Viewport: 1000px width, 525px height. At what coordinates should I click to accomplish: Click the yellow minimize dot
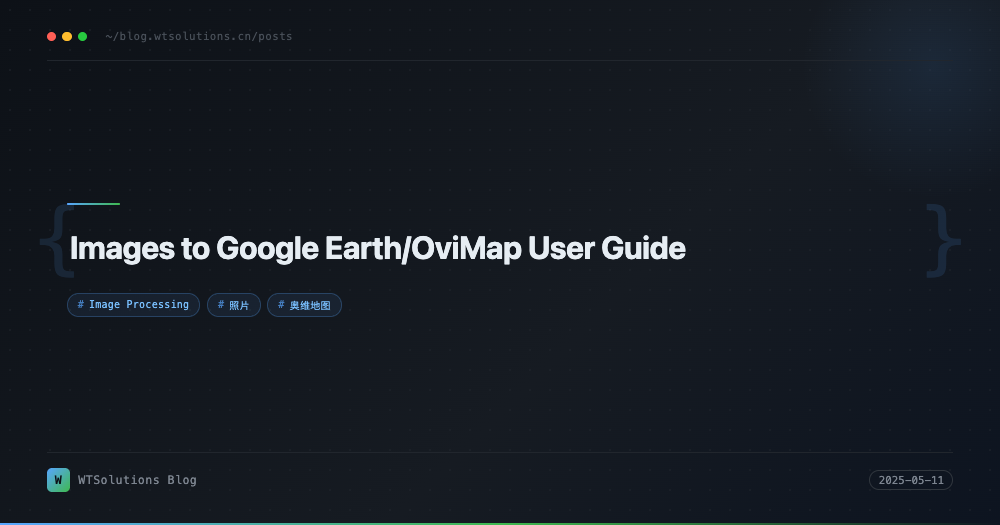tap(67, 36)
